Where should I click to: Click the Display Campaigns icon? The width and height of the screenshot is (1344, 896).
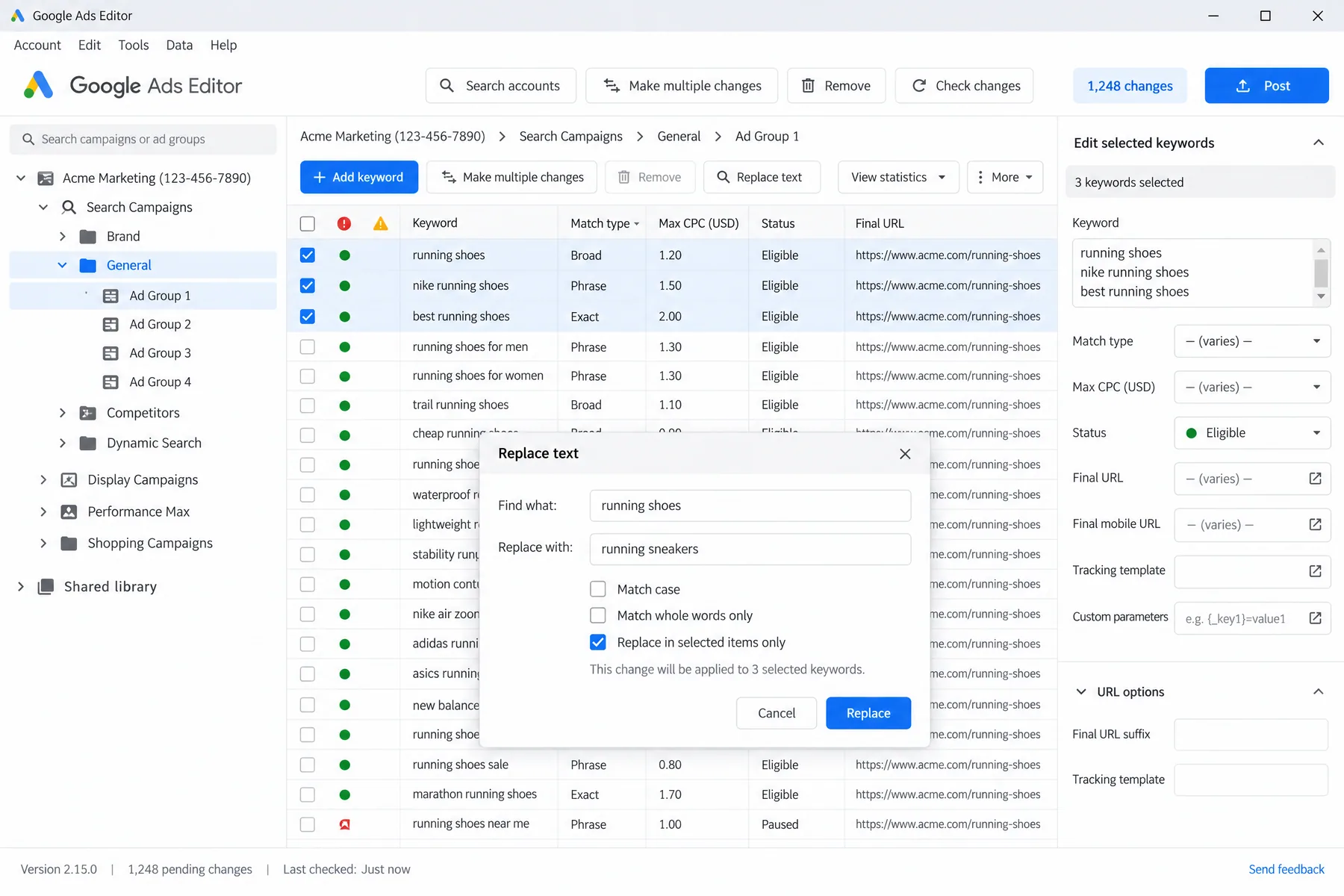[x=69, y=480]
